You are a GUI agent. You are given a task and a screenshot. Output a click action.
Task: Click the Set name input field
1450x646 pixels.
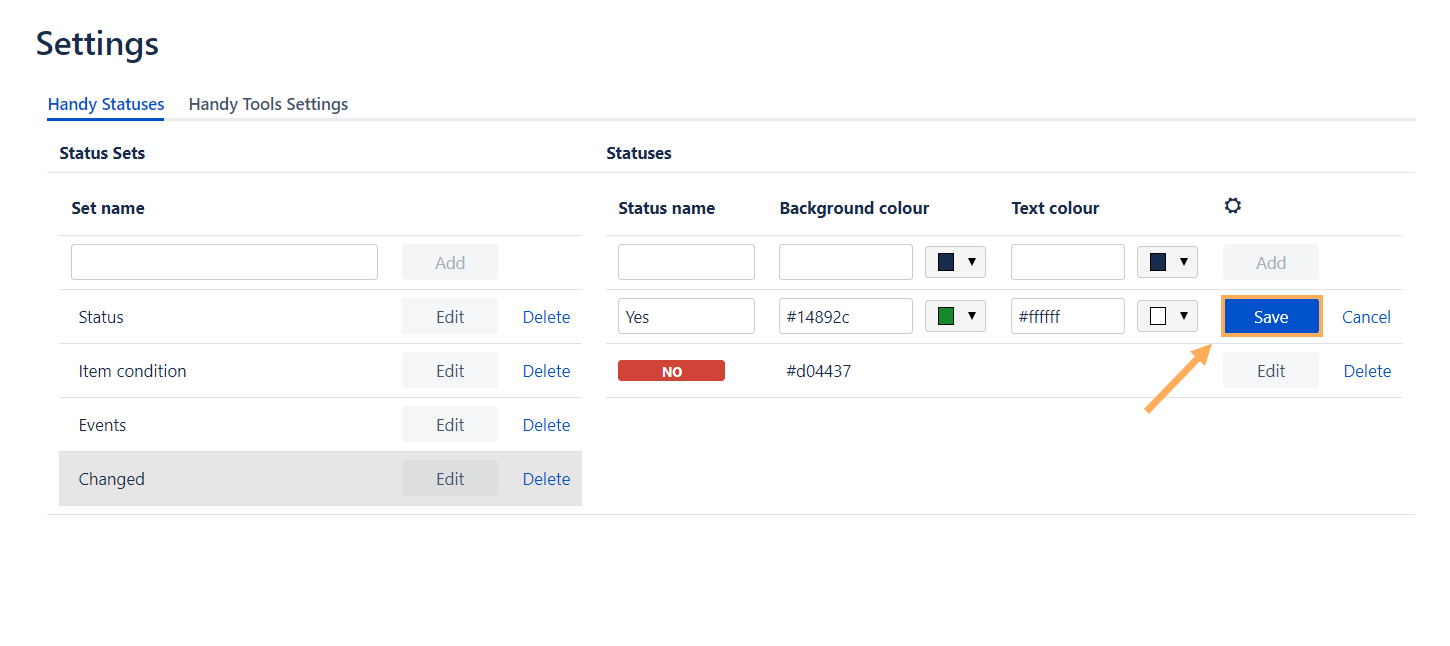[x=224, y=262]
